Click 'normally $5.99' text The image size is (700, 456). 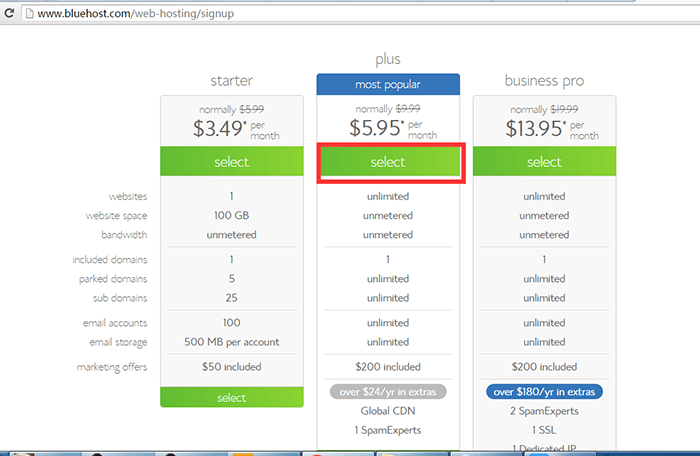(x=232, y=109)
